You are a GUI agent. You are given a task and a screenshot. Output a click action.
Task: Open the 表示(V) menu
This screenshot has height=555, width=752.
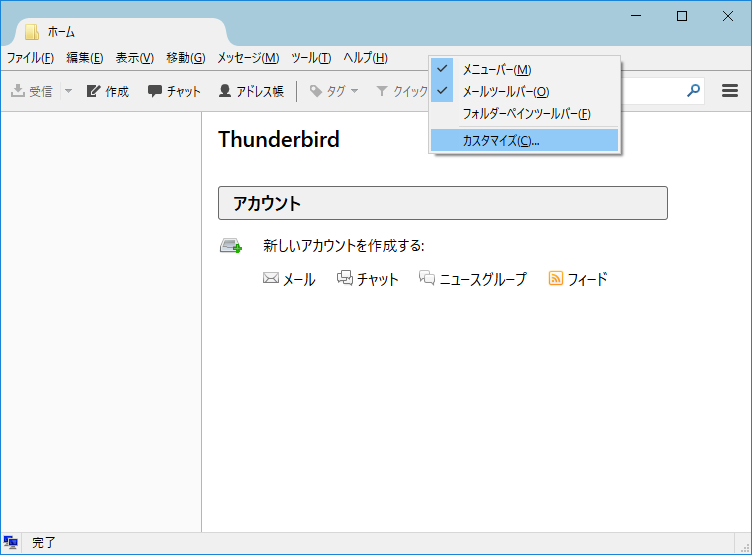coord(135,58)
